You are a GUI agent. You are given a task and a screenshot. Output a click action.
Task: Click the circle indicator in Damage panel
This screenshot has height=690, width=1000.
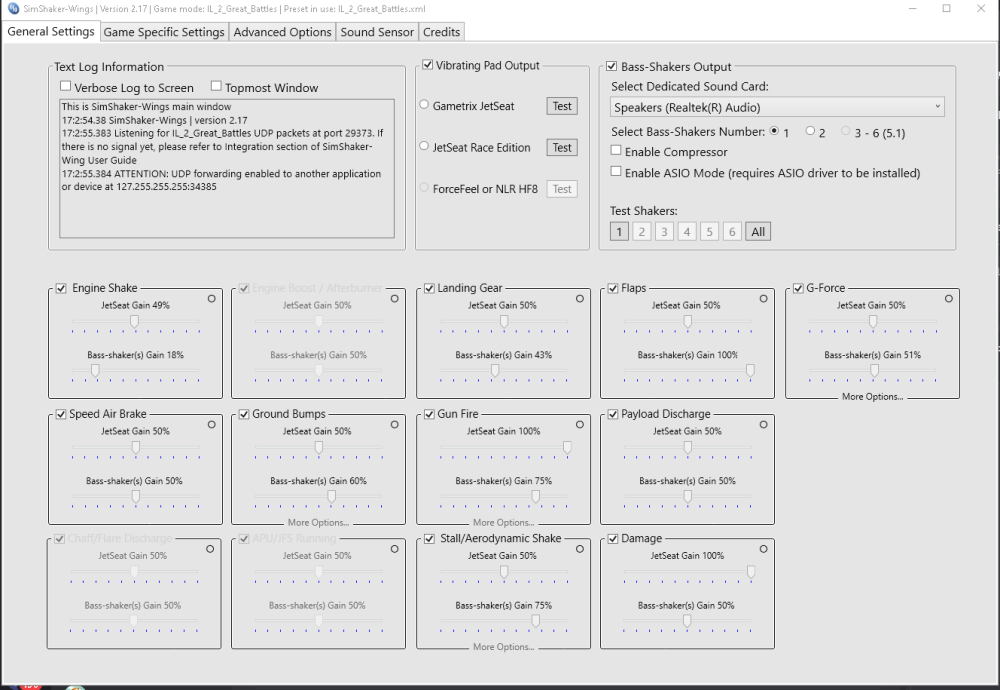(x=763, y=549)
